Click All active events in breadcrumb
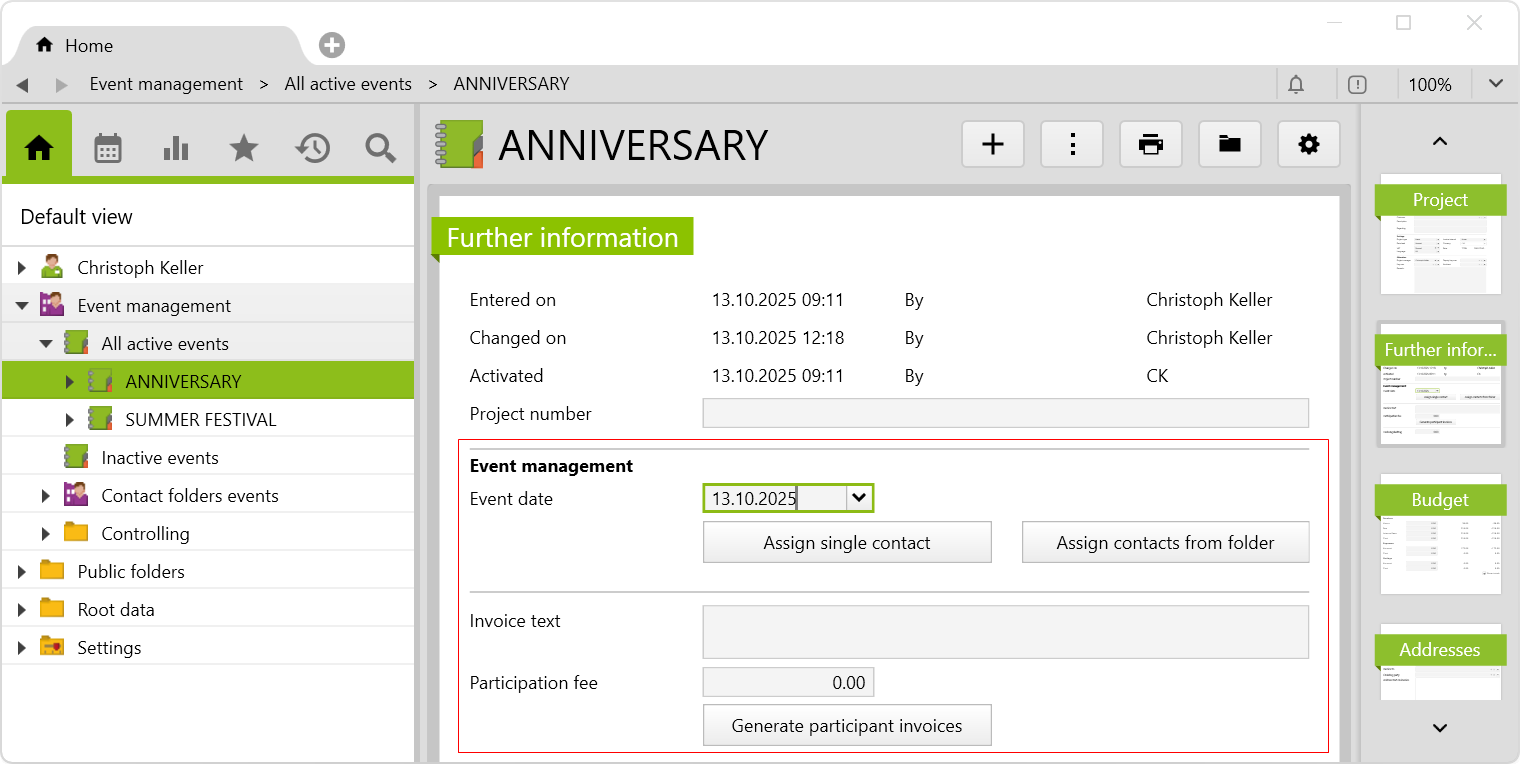 pyautogui.click(x=348, y=85)
